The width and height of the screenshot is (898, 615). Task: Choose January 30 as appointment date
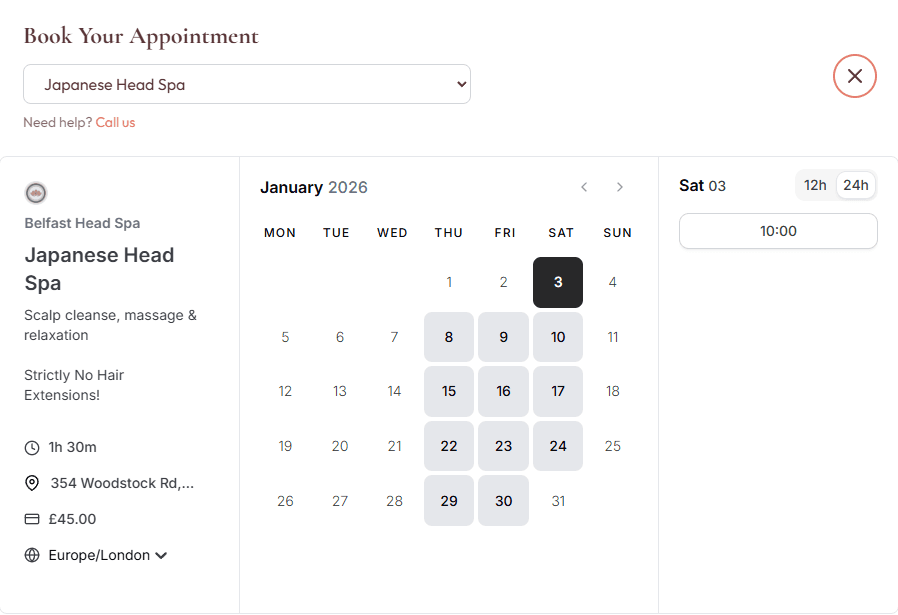pyautogui.click(x=503, y=501)
